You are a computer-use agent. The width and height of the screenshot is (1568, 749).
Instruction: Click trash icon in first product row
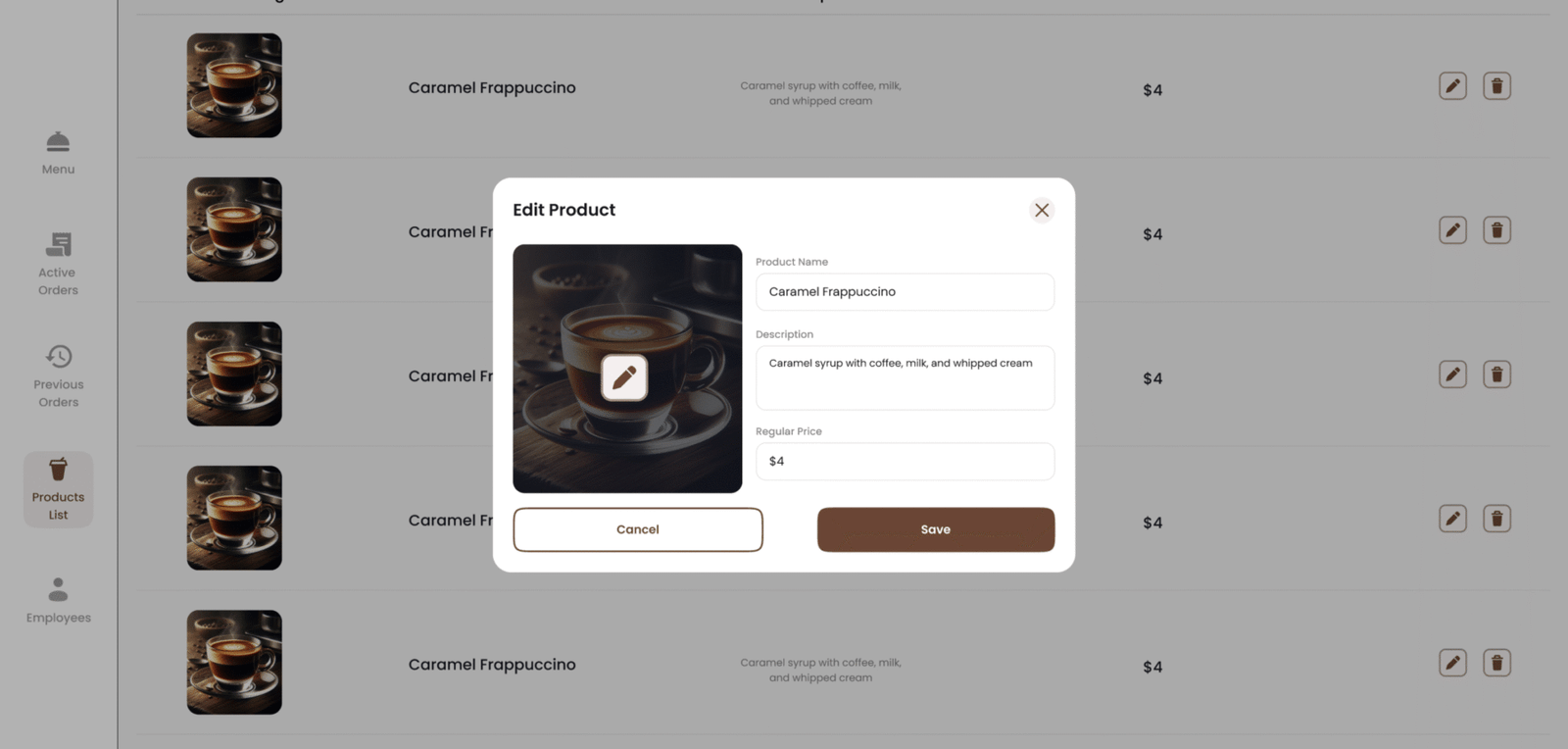[1496, 86]
